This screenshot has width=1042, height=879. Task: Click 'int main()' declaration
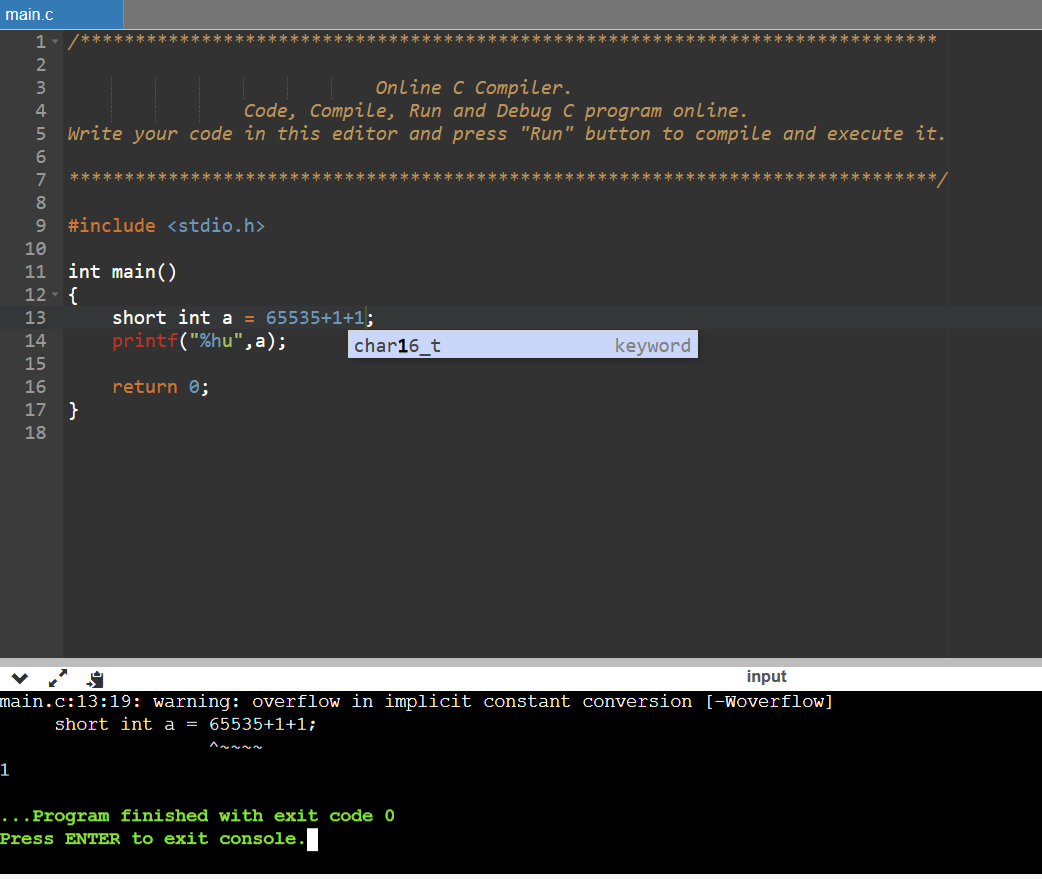122,272
